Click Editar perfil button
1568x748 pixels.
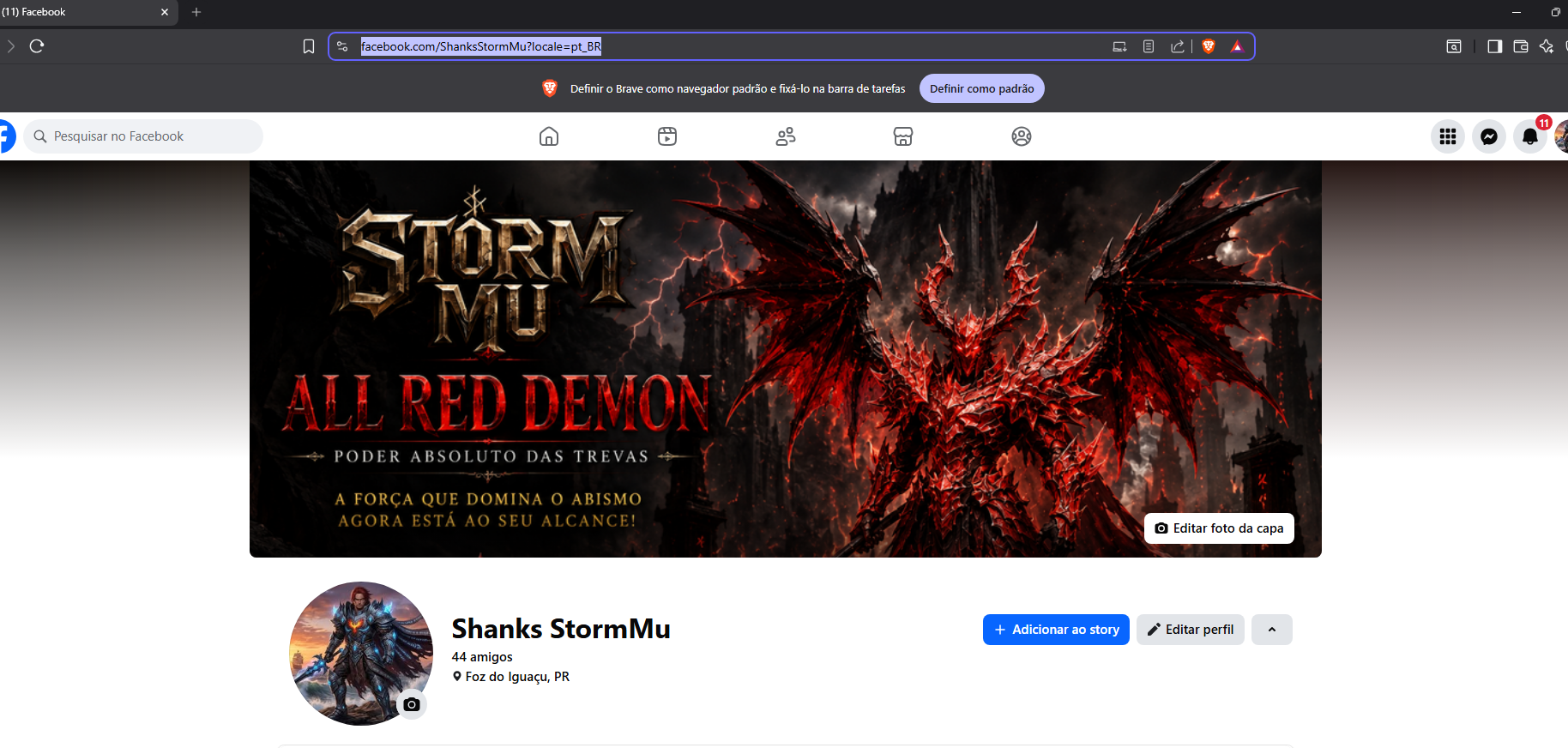point(1191,630)
